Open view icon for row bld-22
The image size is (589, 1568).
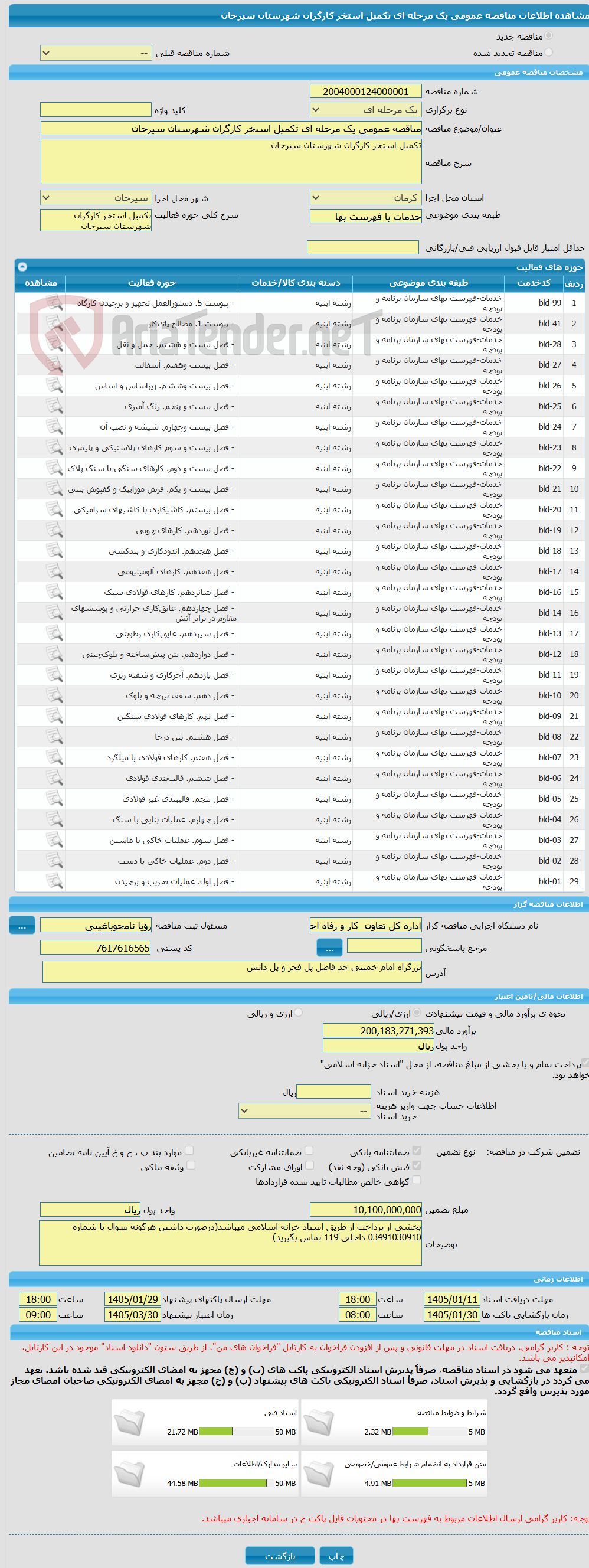tap(55, 468)
